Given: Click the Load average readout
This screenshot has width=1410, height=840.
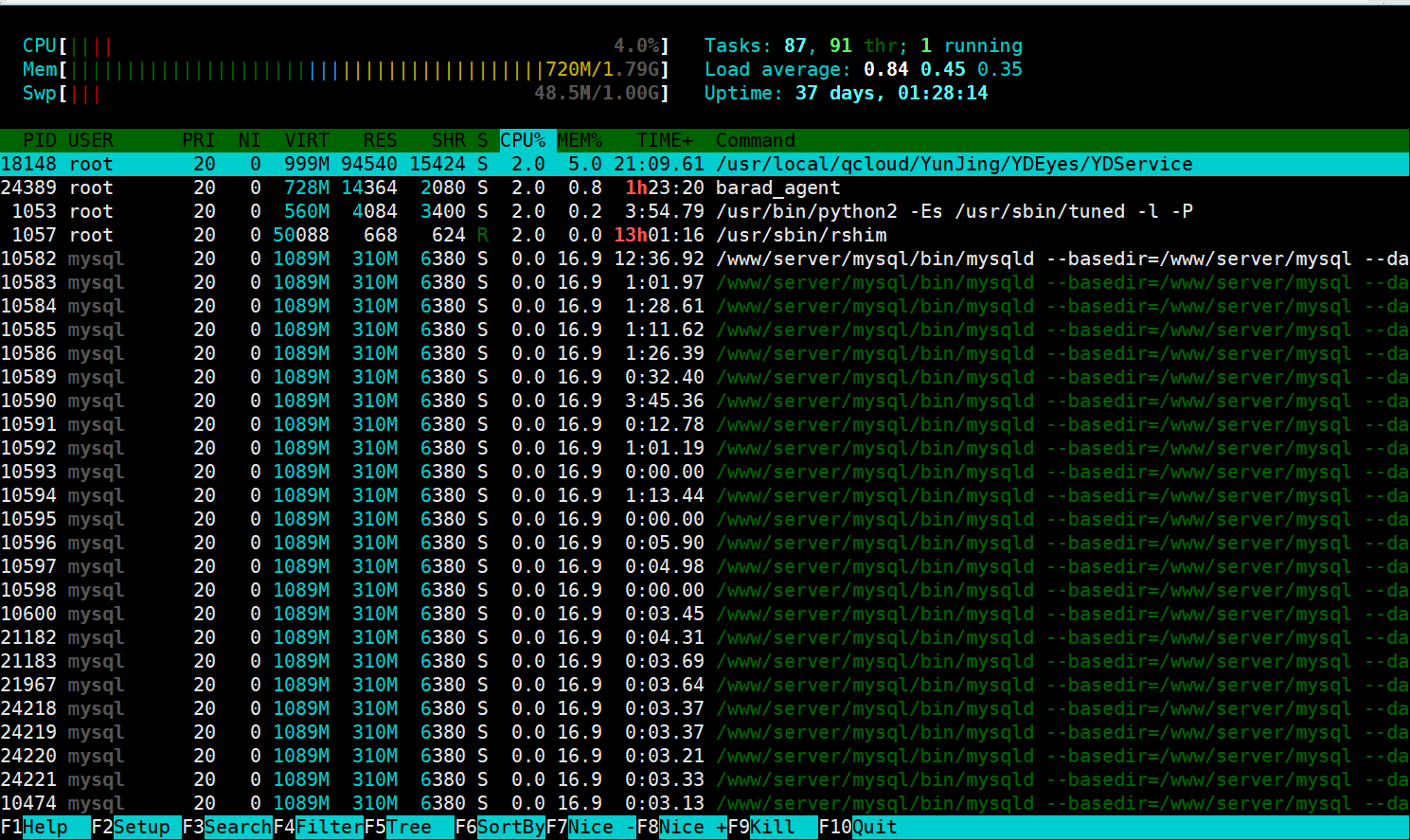Looking at the screenshot, I should coord(864,69).
